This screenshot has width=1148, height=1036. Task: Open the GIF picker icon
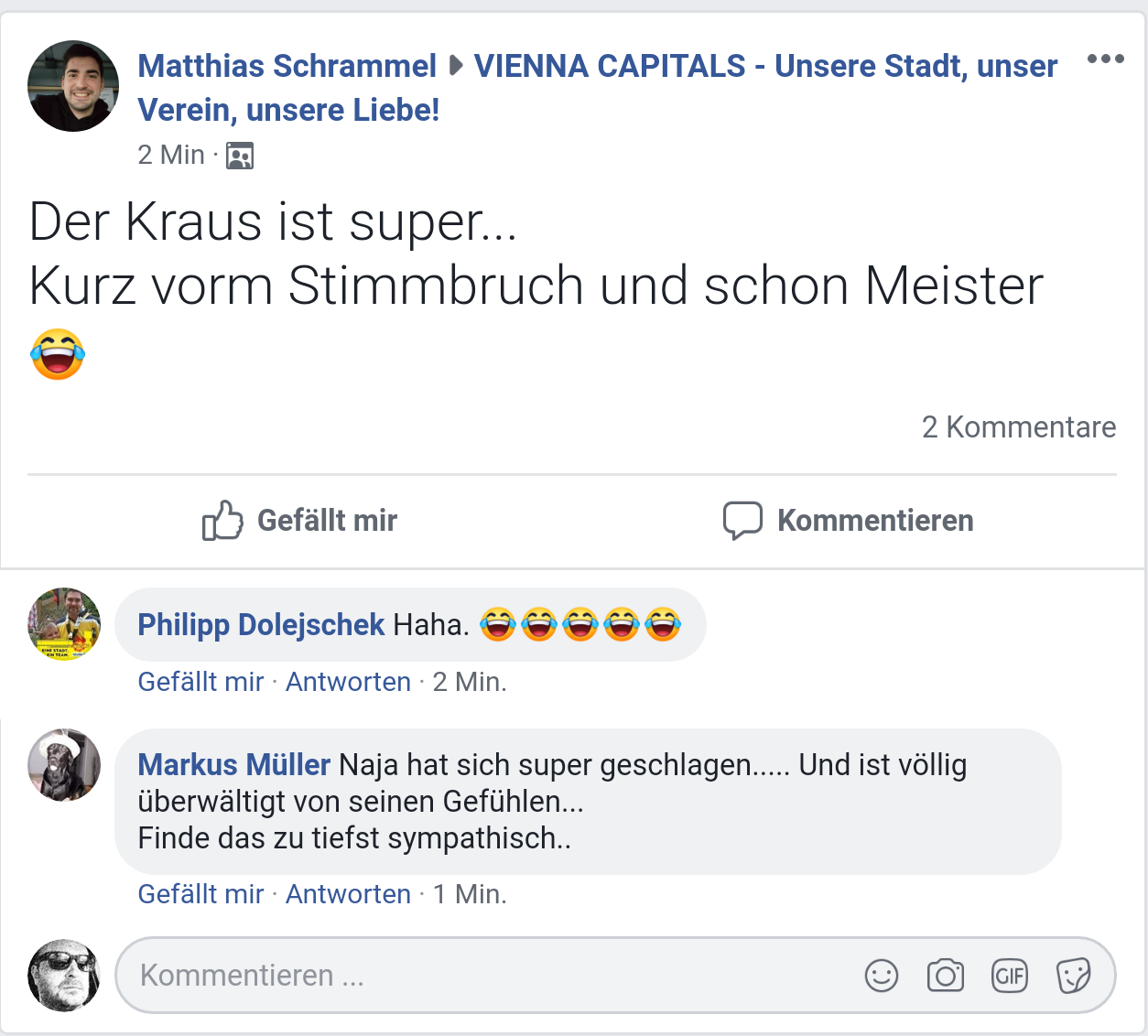pyautogui.click(x=1009, y=976)
